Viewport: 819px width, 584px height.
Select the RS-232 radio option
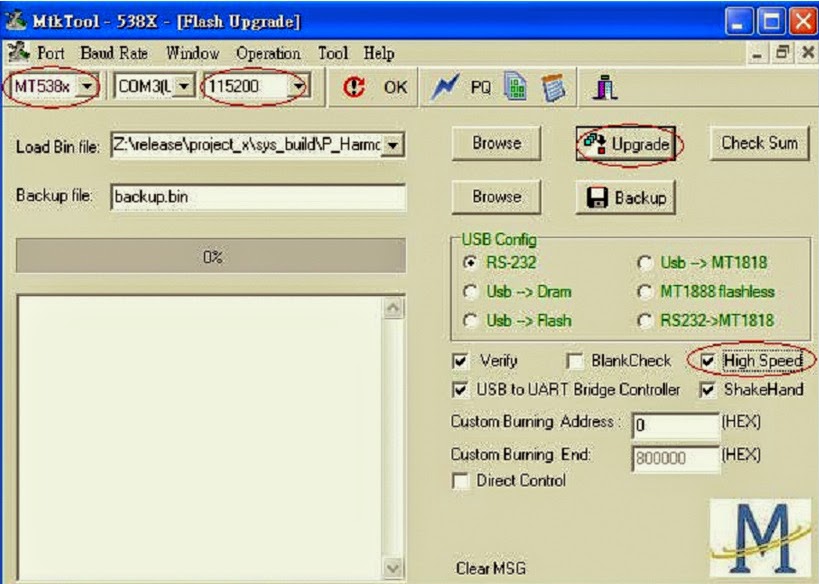(470, 262)
